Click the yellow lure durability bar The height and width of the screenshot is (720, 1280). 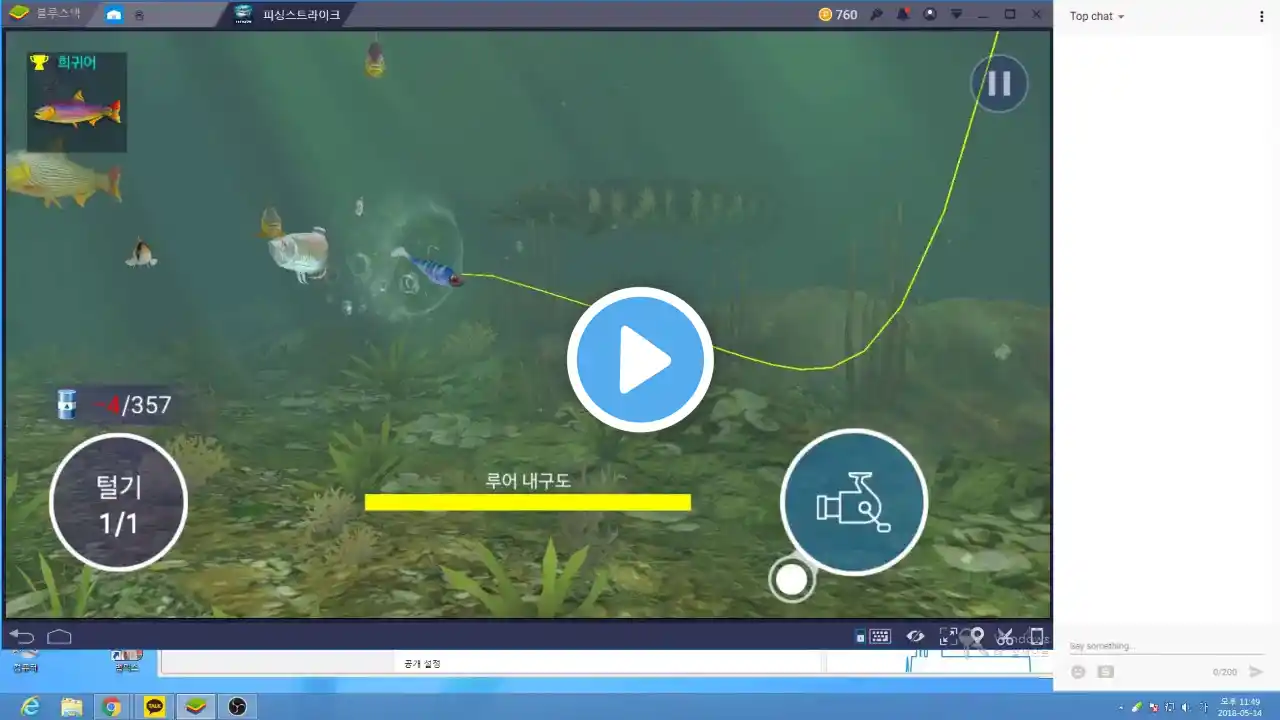tap(527, 502)
